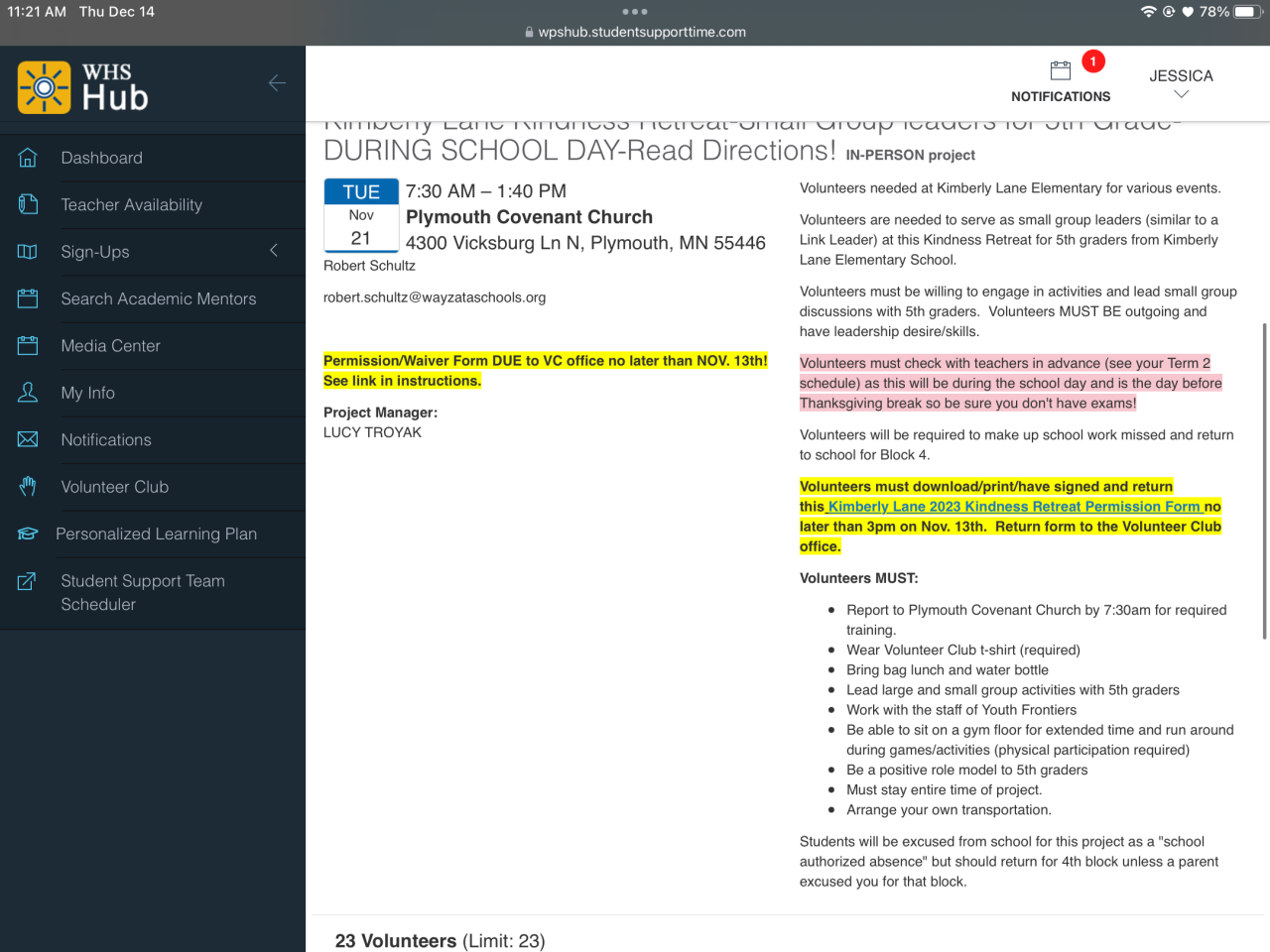Select Sign-Ups label in sidebar
The height and width of the screenshot is (952, 1270).
tap(95, 252)
